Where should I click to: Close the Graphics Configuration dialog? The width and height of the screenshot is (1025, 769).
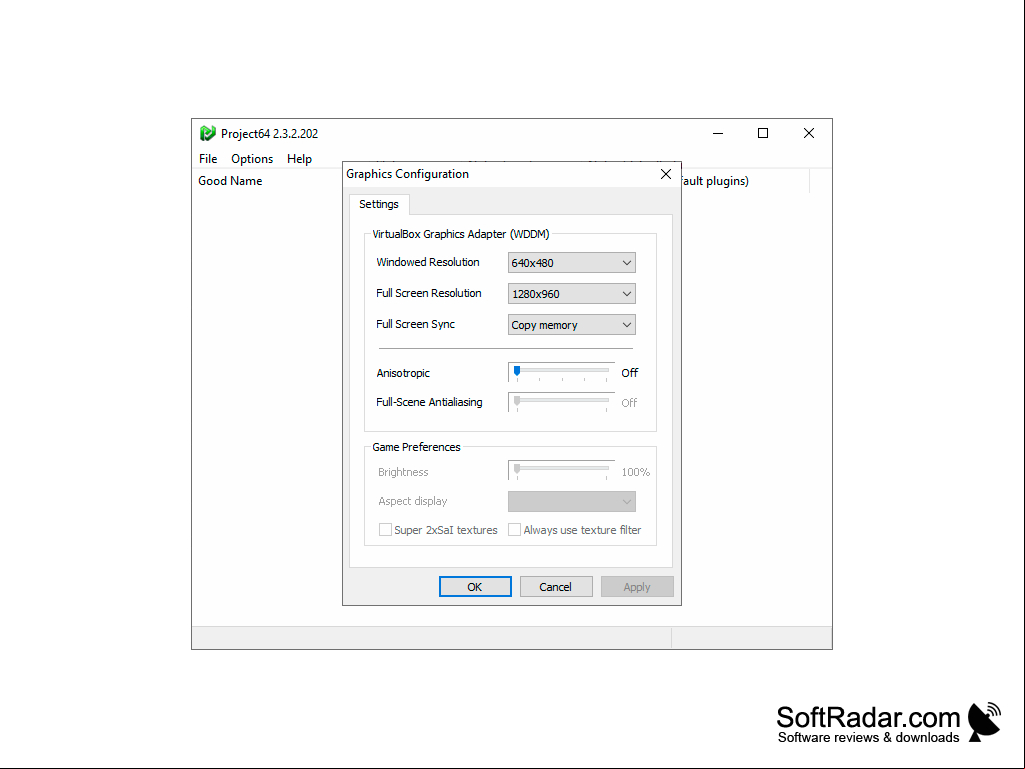click(665, 174)
